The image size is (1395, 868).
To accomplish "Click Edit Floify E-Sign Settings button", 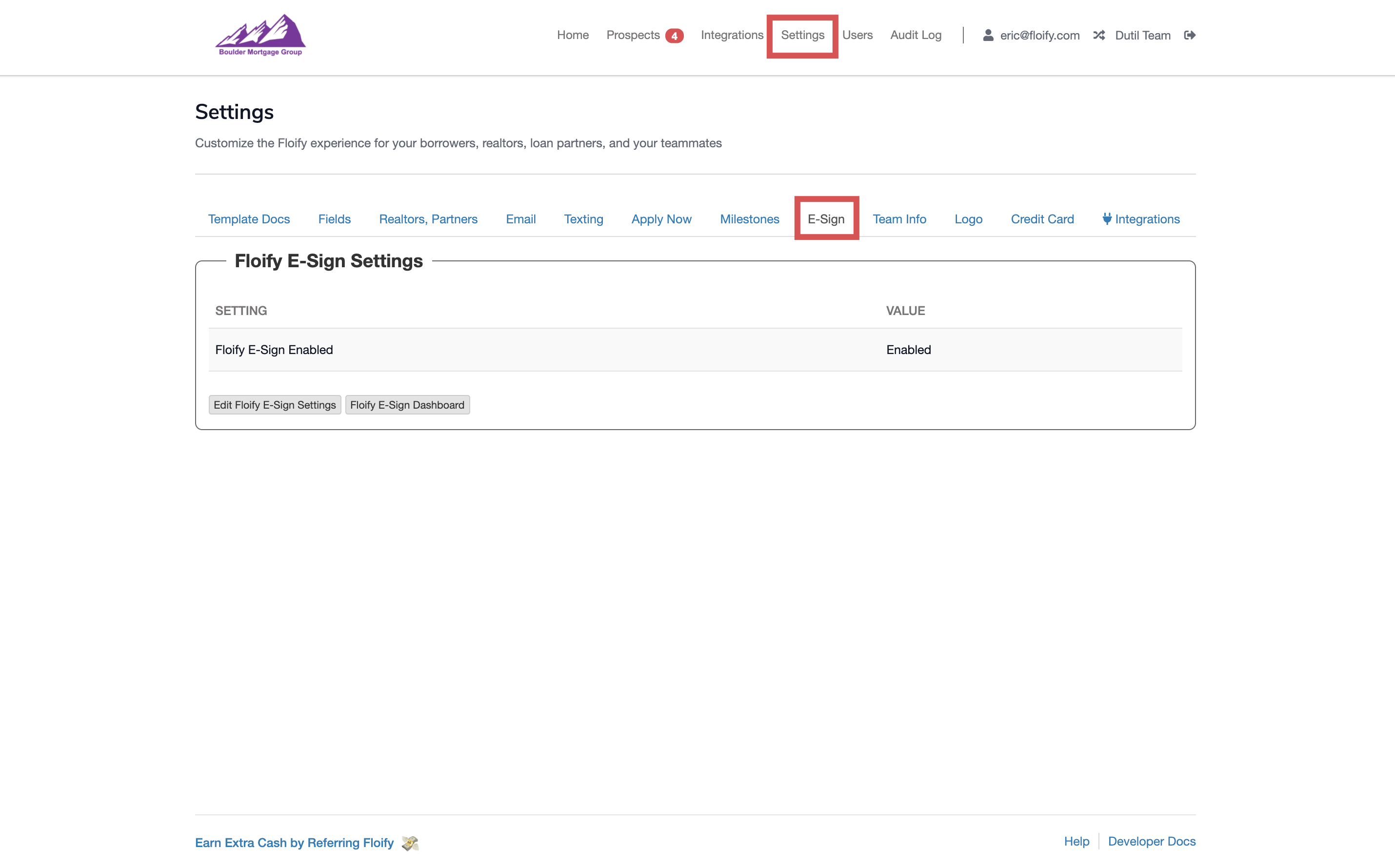I will point(275,405).
